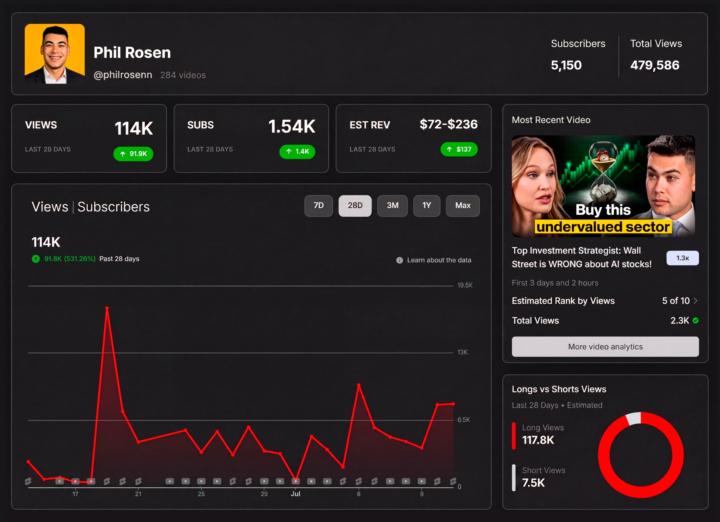Click the green circle icon next to 91.8K change
This screenshot has height=522, width=720.
click(35, 259)
